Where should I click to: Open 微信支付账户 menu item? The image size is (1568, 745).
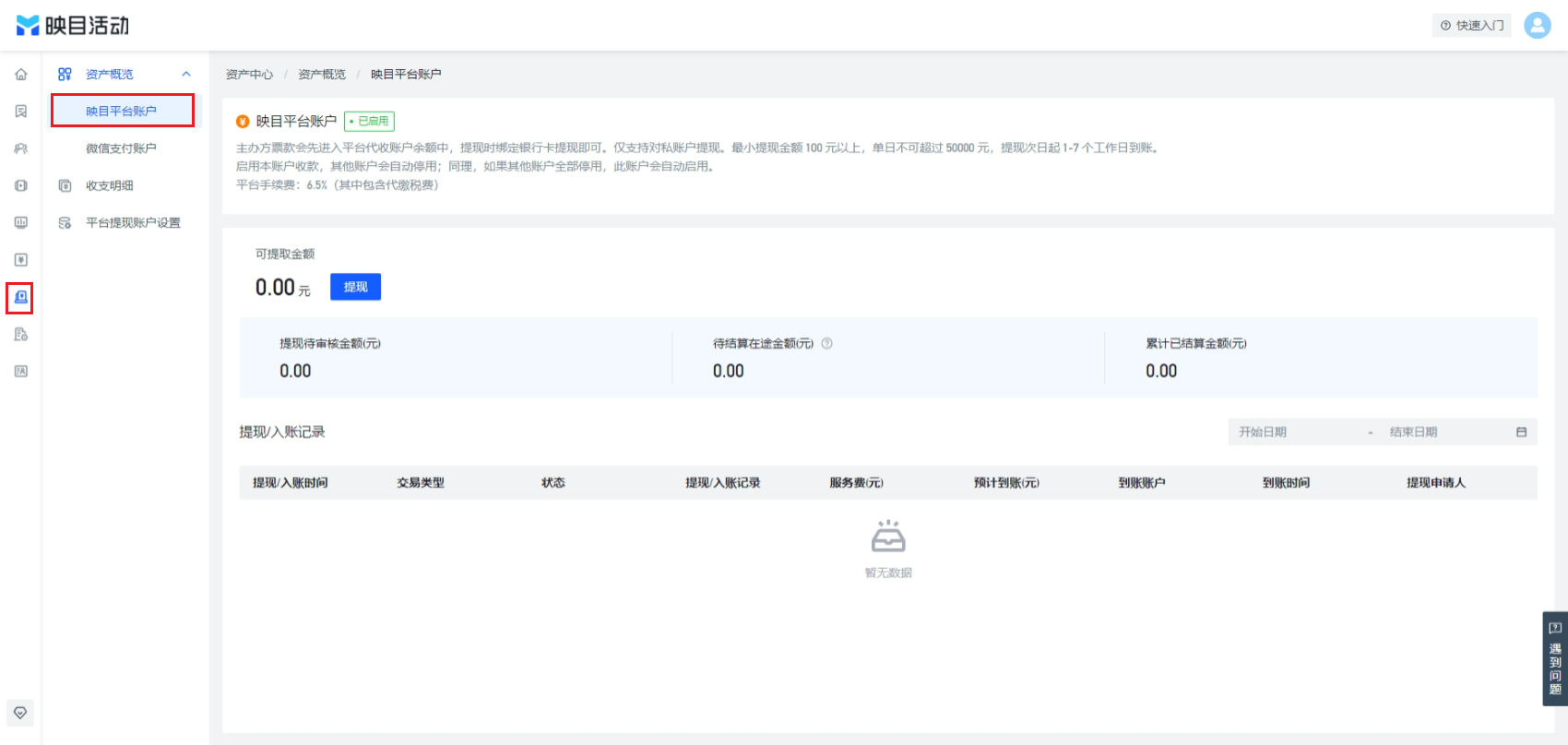[122, 148]
